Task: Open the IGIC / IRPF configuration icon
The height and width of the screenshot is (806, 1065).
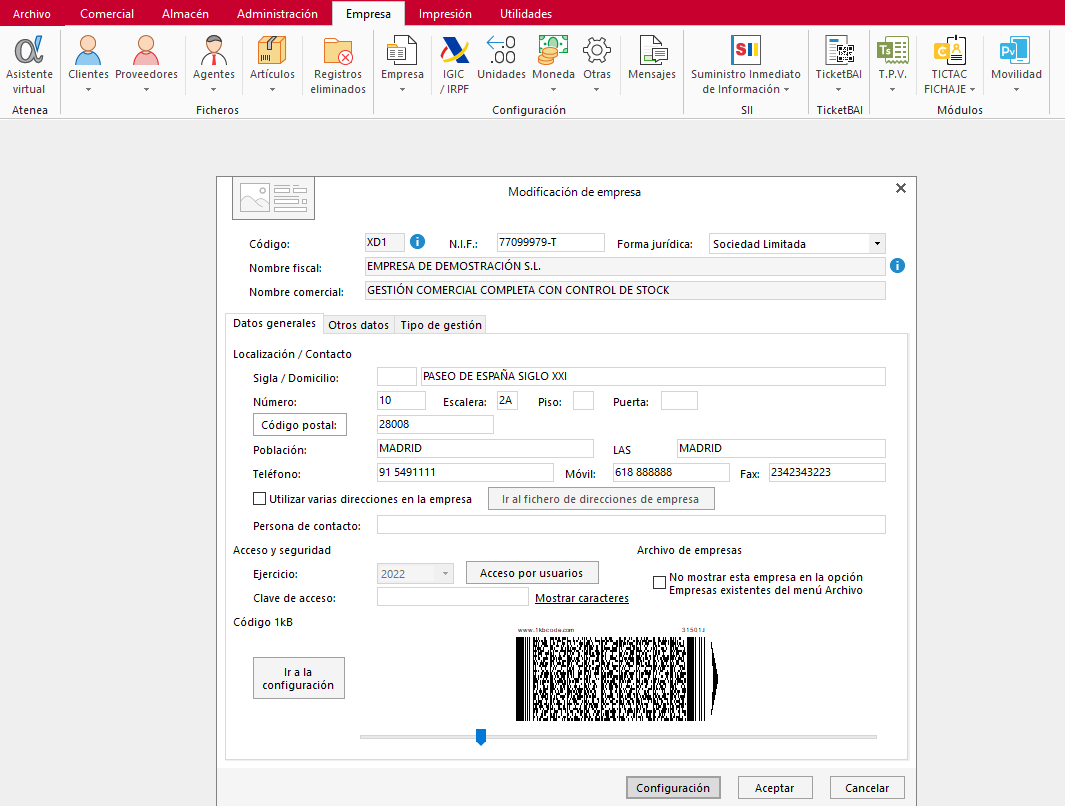Action: coord(454,65)
